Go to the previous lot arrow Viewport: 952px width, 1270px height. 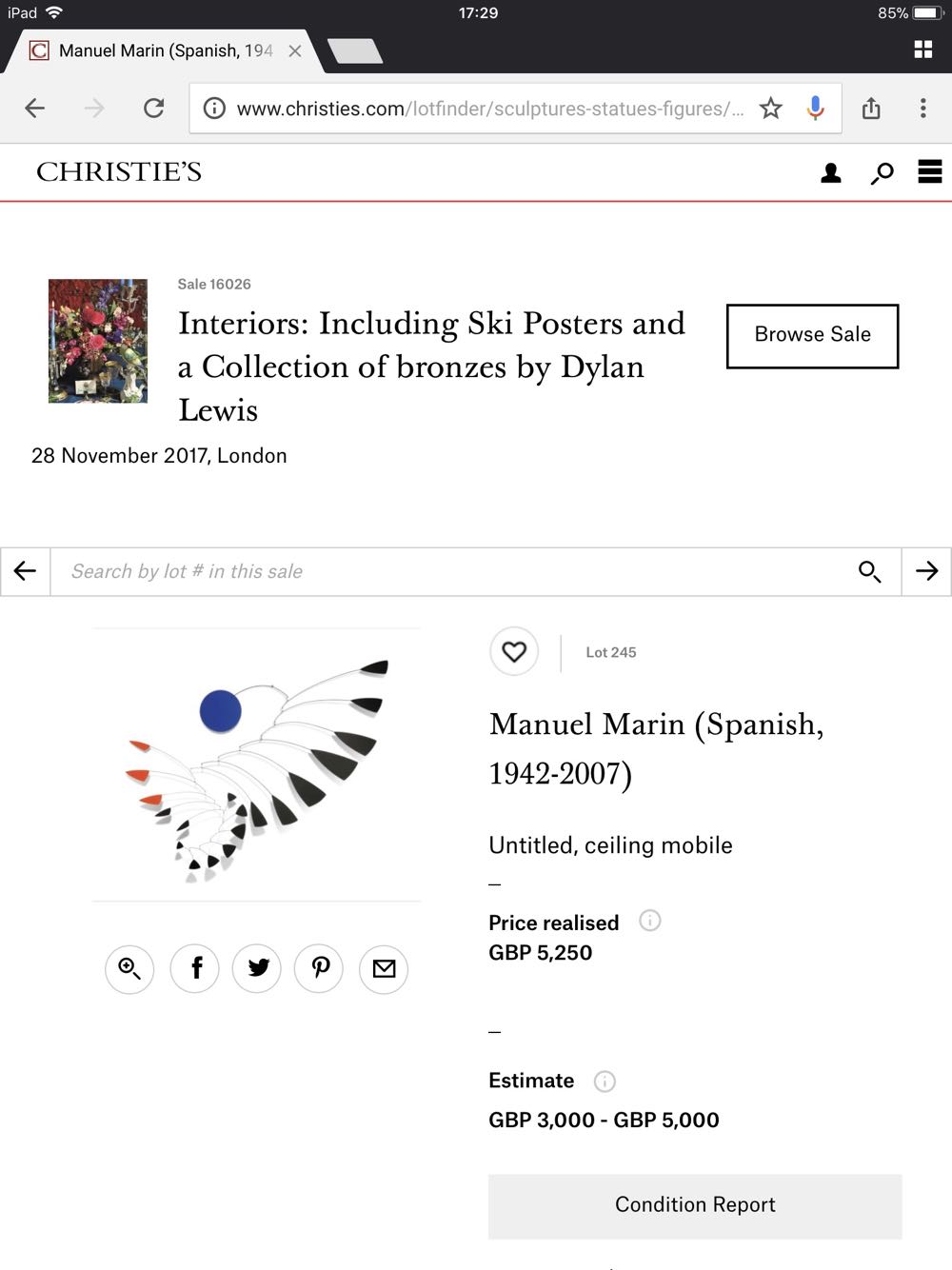[26, 571]
